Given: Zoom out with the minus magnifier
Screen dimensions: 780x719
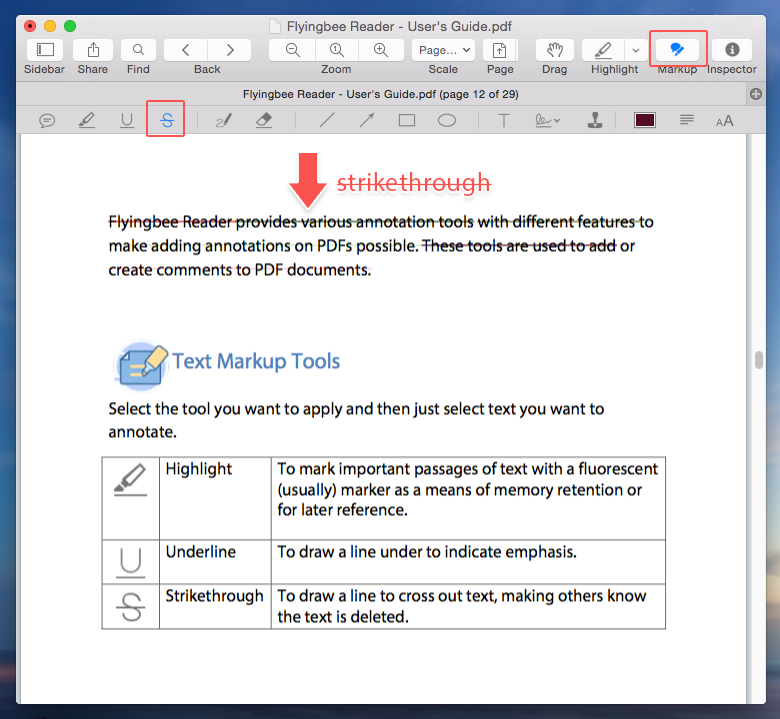Looking at the screenshot, I should [292, 50].
